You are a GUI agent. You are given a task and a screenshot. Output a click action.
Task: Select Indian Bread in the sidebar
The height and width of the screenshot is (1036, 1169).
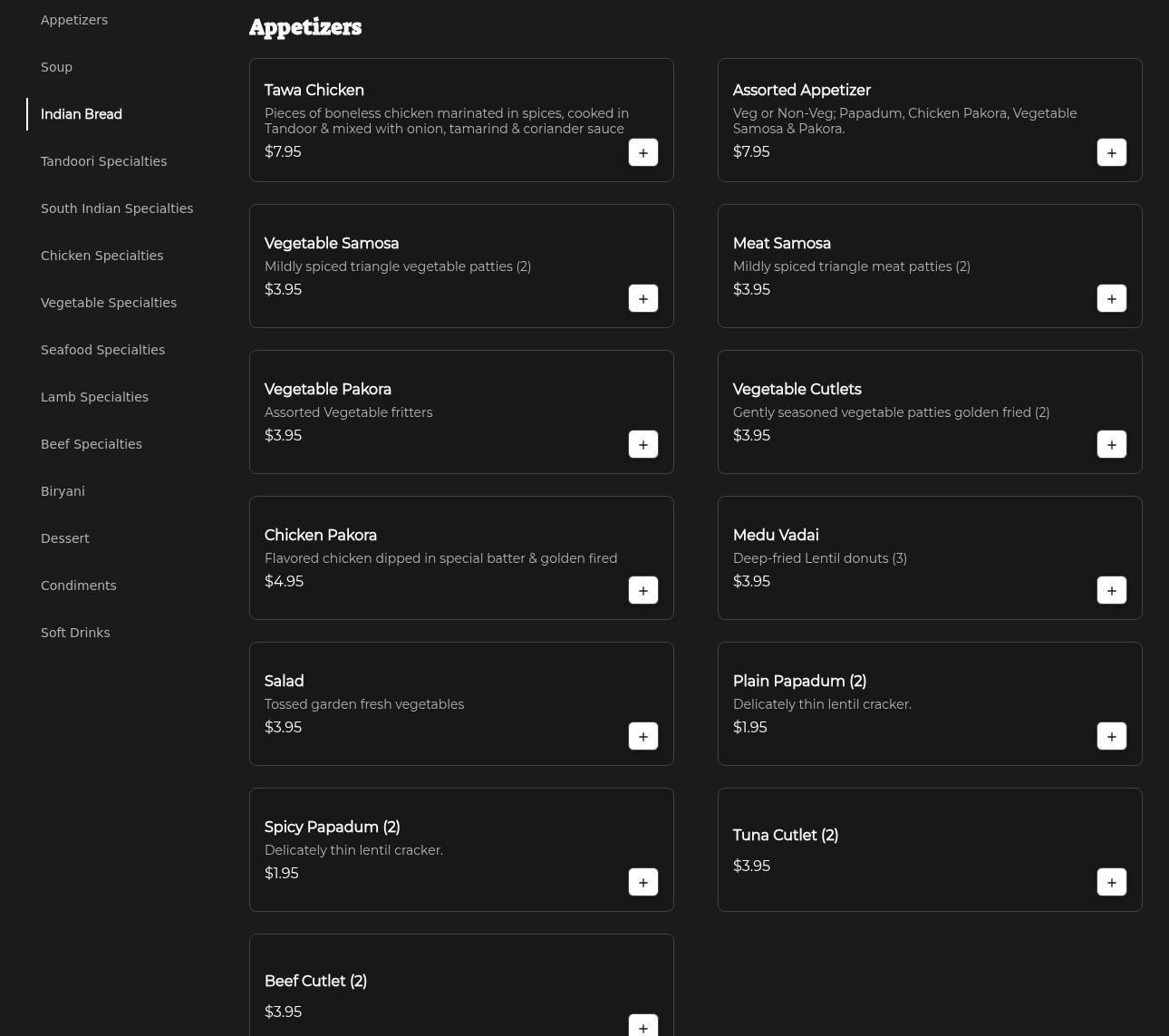tap(82, 114)
